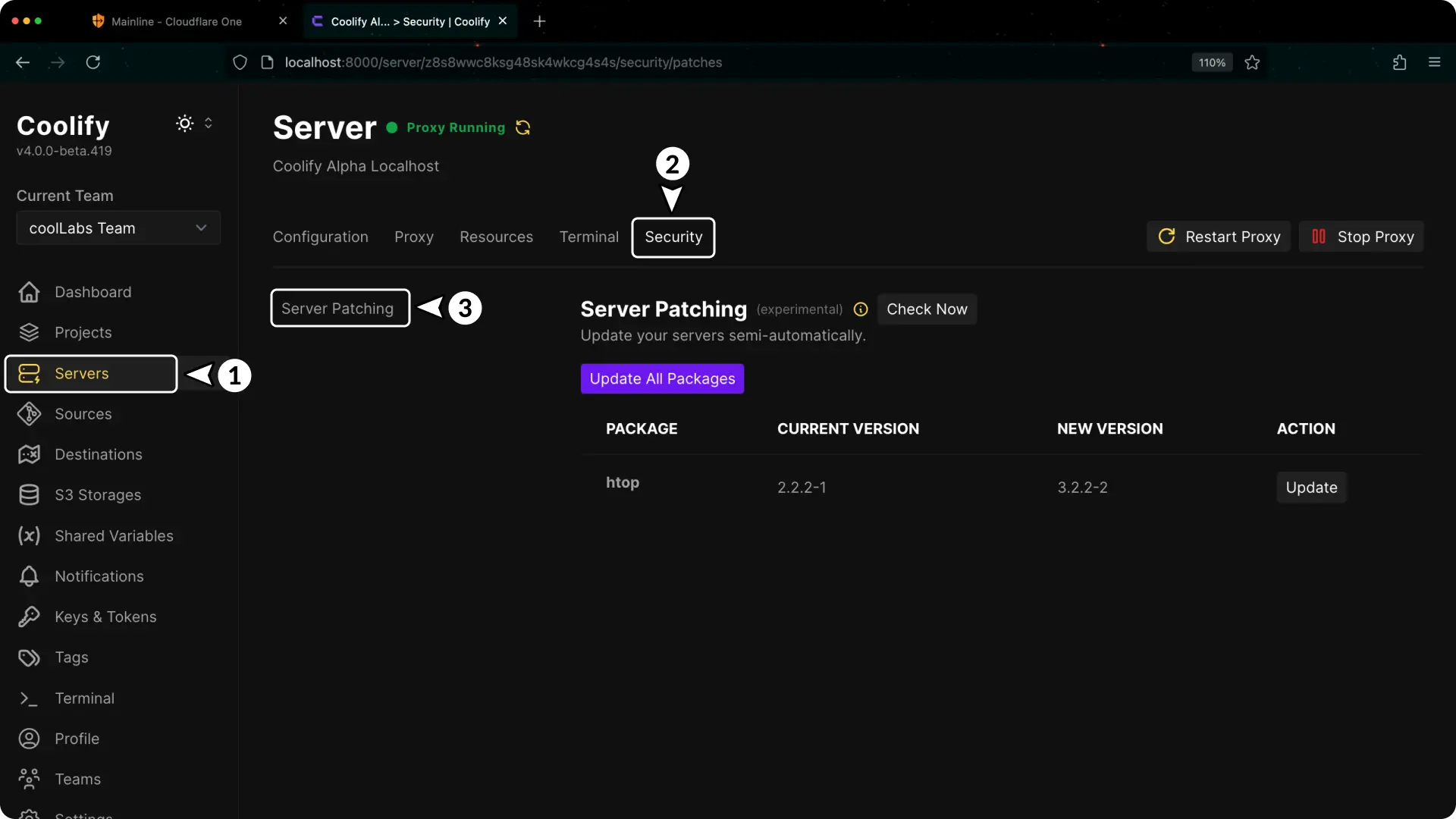
Task: Open S3 Storages
Action: (x=97, y=494)
